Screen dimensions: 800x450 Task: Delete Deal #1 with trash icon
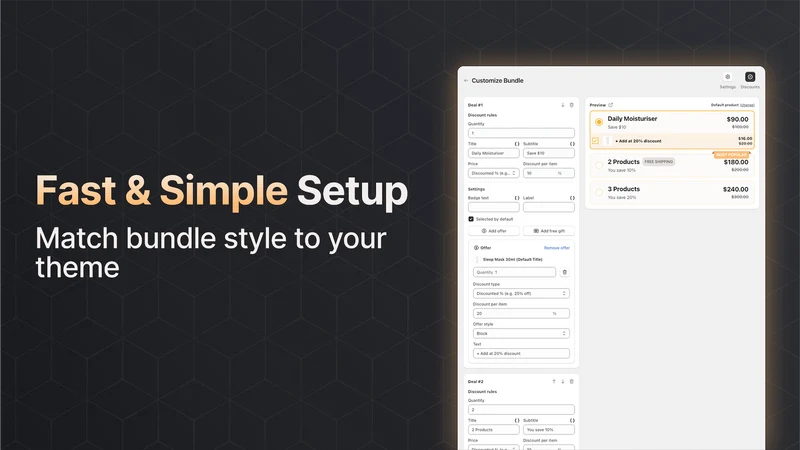571,105
